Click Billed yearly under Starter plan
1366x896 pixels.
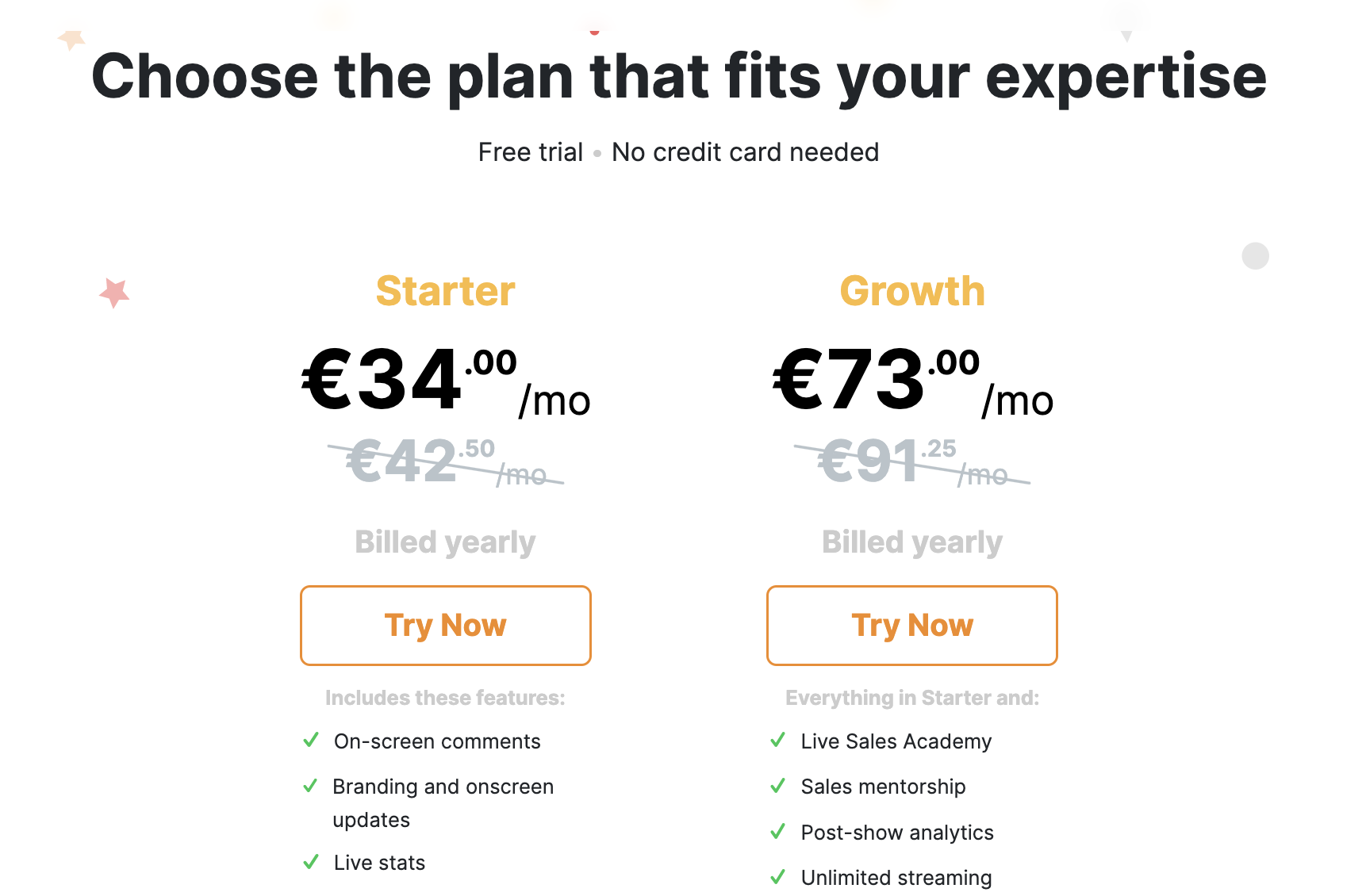tap(445, 542)
